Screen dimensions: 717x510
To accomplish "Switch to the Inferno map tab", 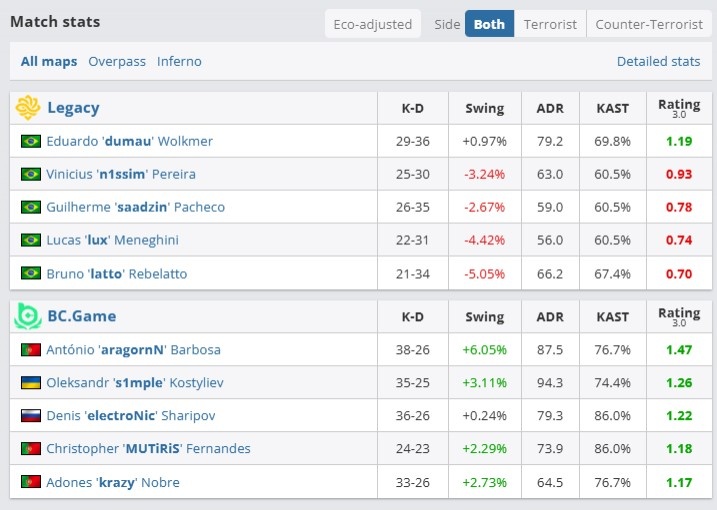I will coord(179,61).
